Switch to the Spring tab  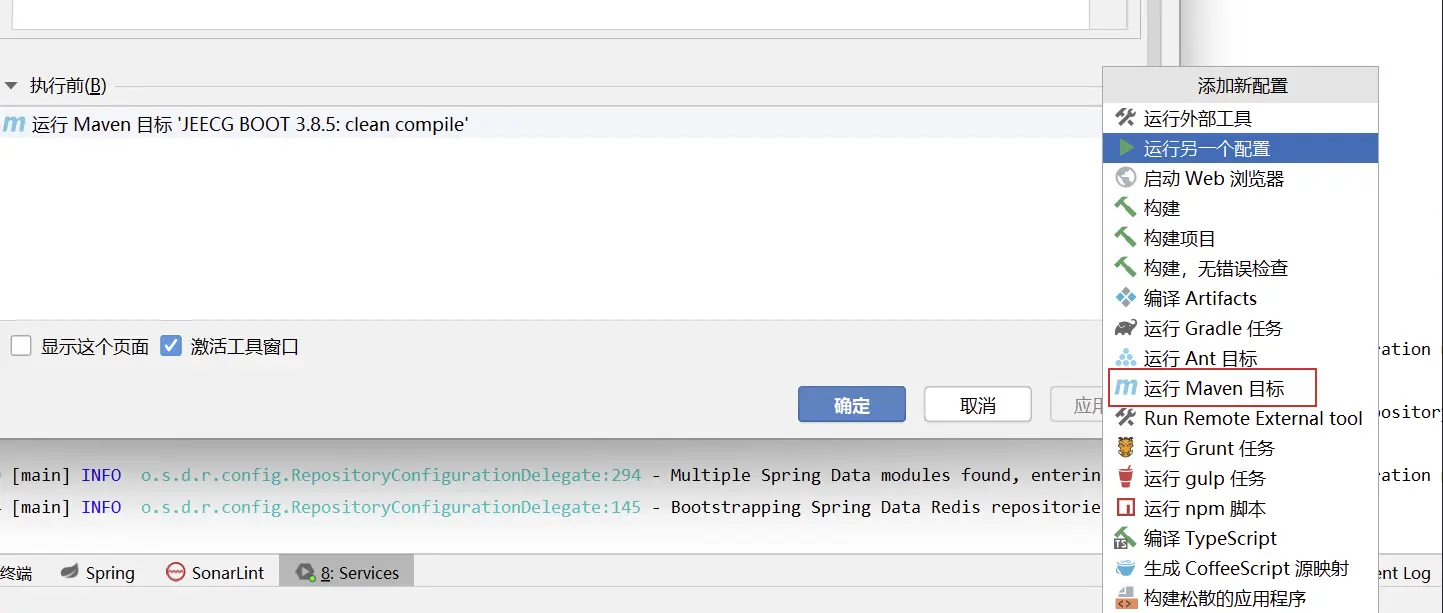(99, 572)
